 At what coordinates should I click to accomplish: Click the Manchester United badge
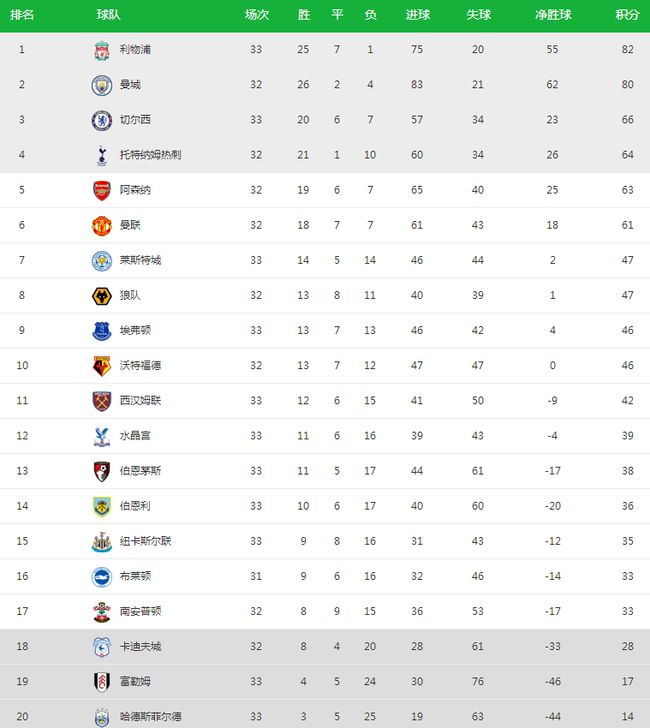102,226
